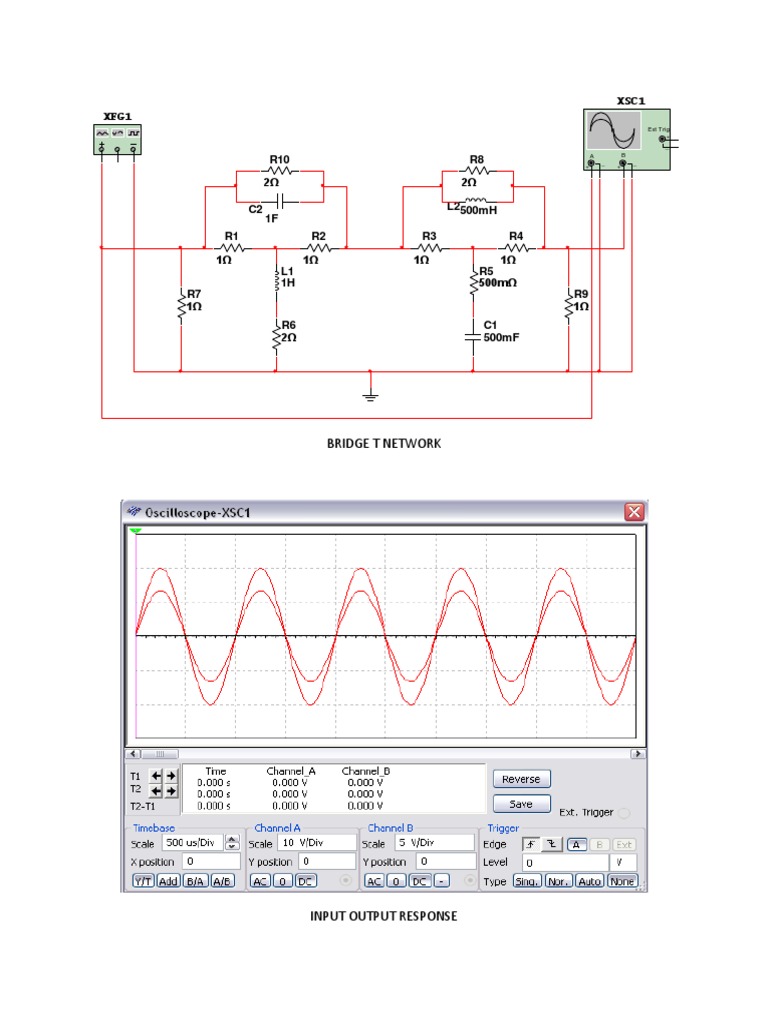Set Channel A coupling to 0
This screenshot has height=1024, width=768.
[282, 881]
